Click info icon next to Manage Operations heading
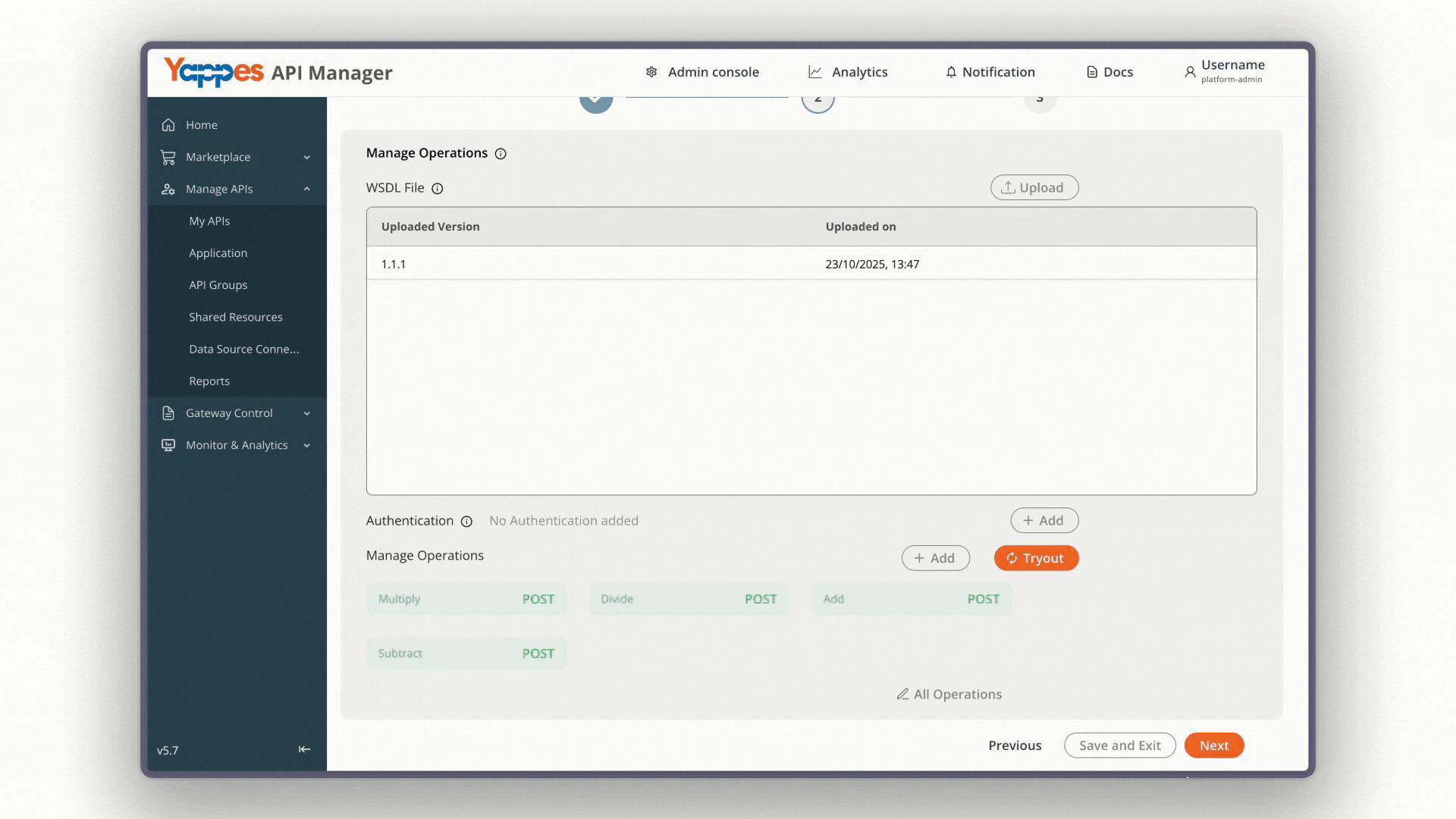The width and height of the screenshot is (1456, 819). [x=500, y=154]
